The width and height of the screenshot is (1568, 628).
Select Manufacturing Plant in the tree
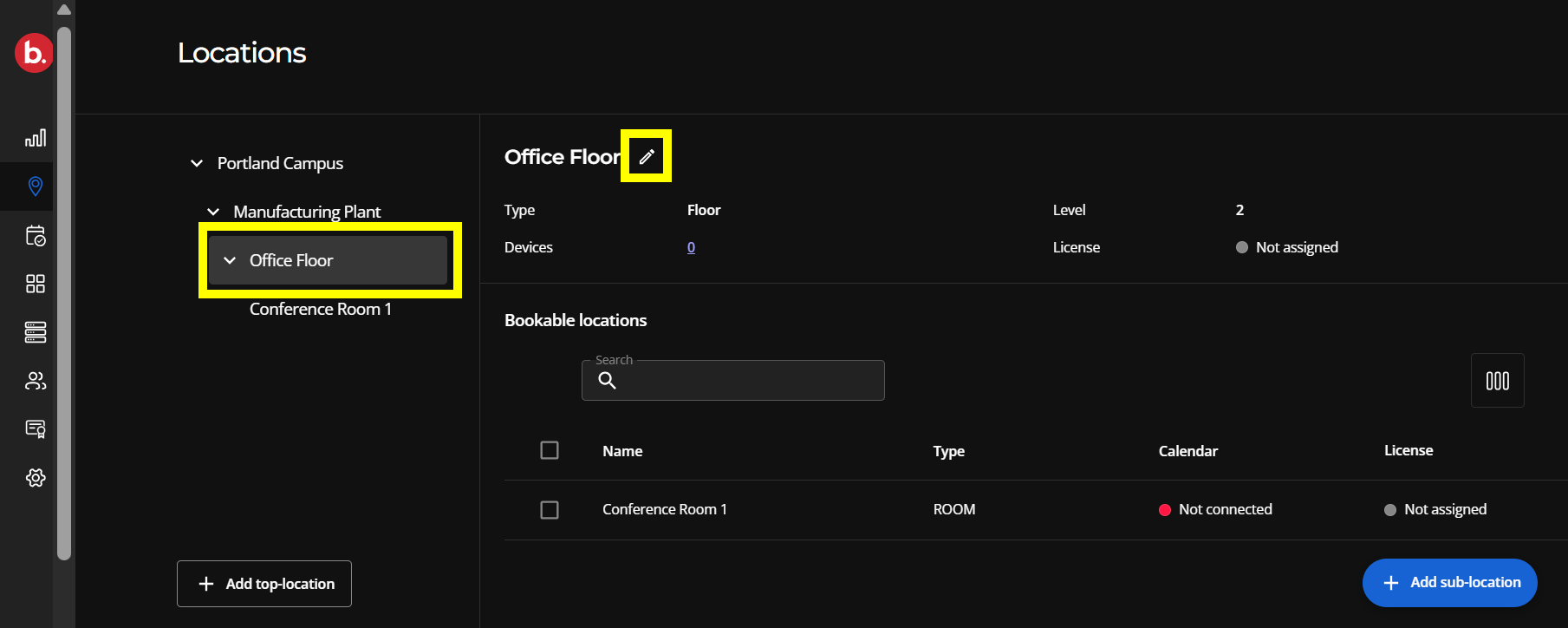307,212
